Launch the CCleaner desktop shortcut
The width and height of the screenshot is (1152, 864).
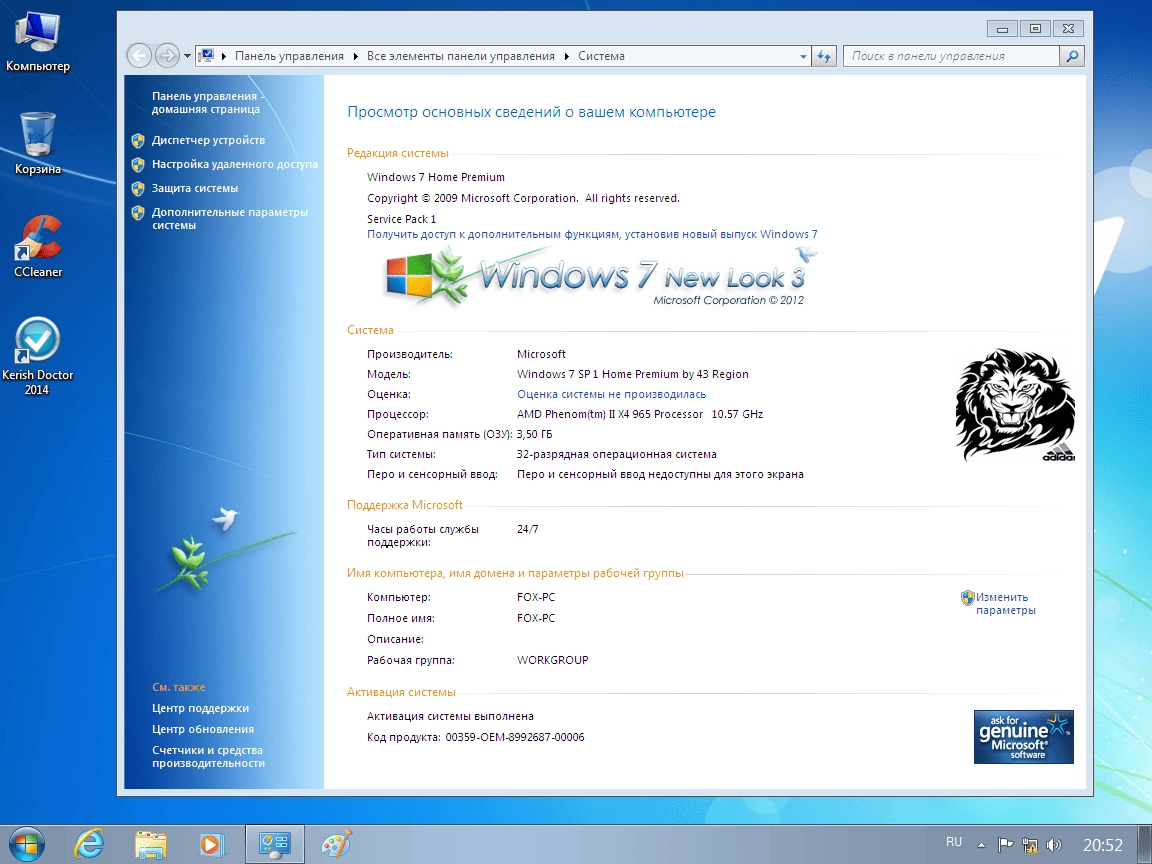click(38, 246)
